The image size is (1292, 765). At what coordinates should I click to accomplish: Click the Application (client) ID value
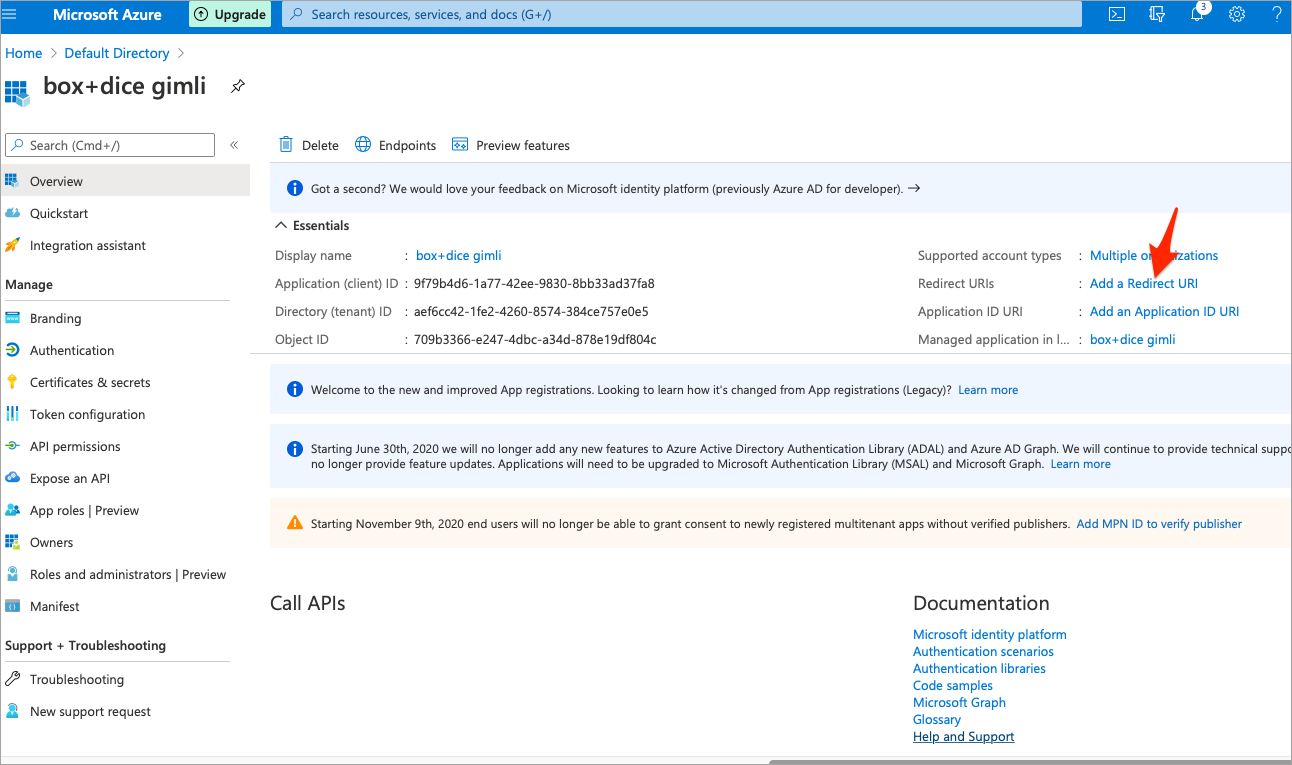point(534,284)
